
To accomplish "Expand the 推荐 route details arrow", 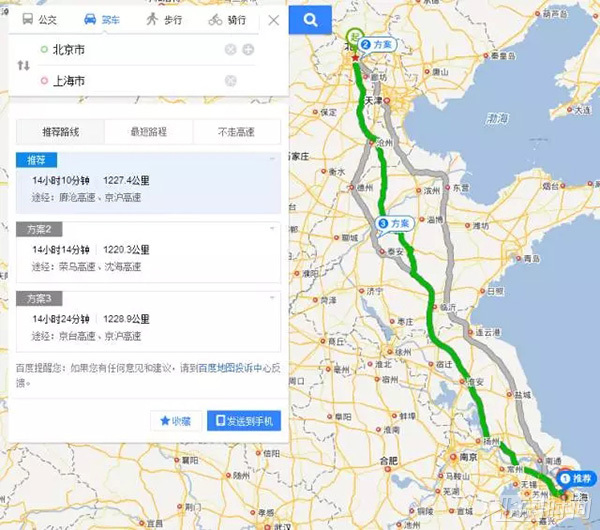I will (x=272, y=159).
